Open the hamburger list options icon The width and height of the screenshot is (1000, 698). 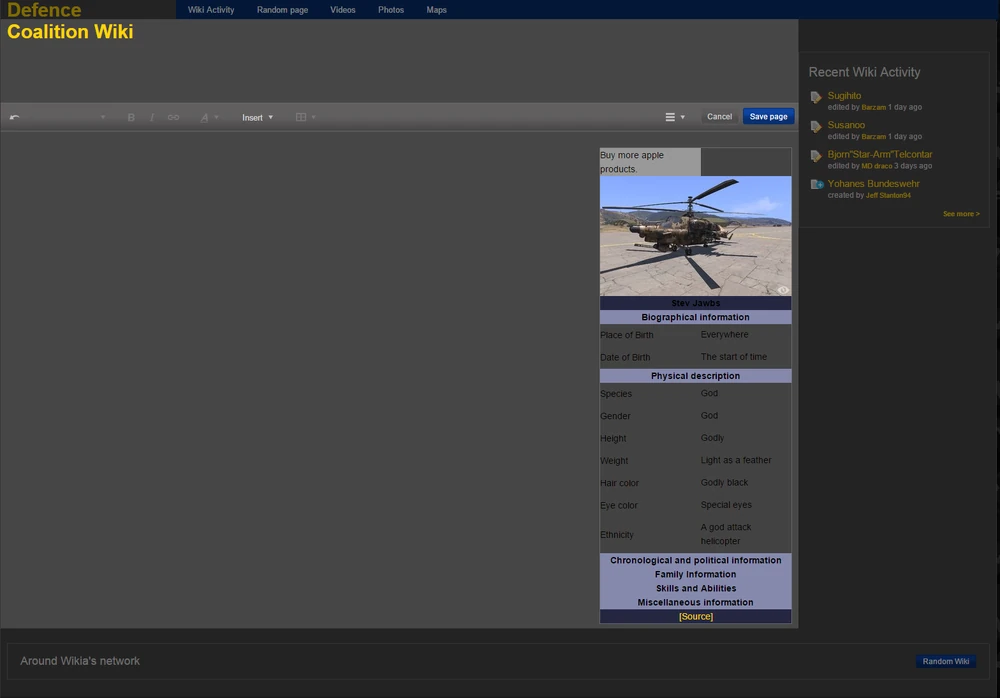[671, 117]
